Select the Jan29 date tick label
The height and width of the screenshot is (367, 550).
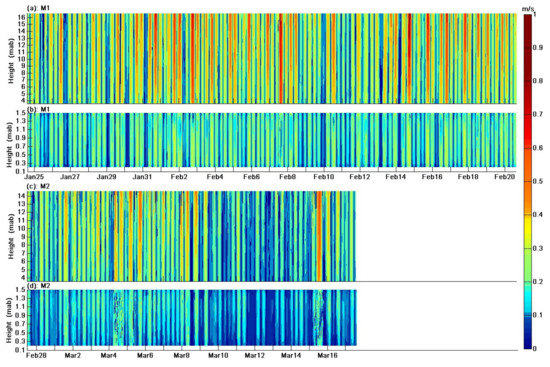click(x=106, y=177)
